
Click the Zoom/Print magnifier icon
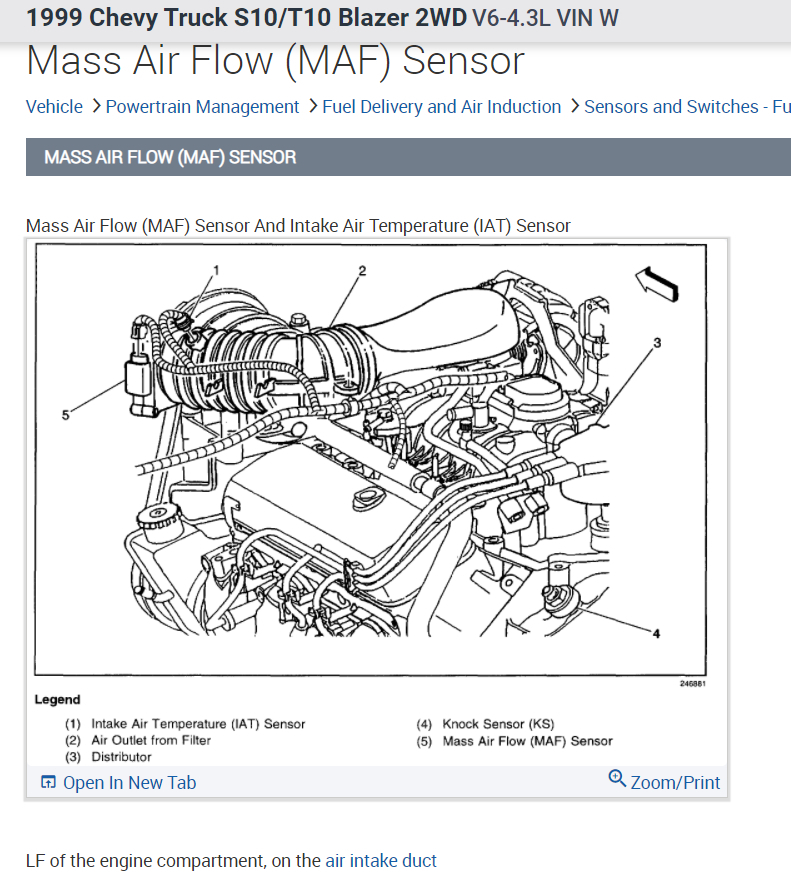[617, 778]
